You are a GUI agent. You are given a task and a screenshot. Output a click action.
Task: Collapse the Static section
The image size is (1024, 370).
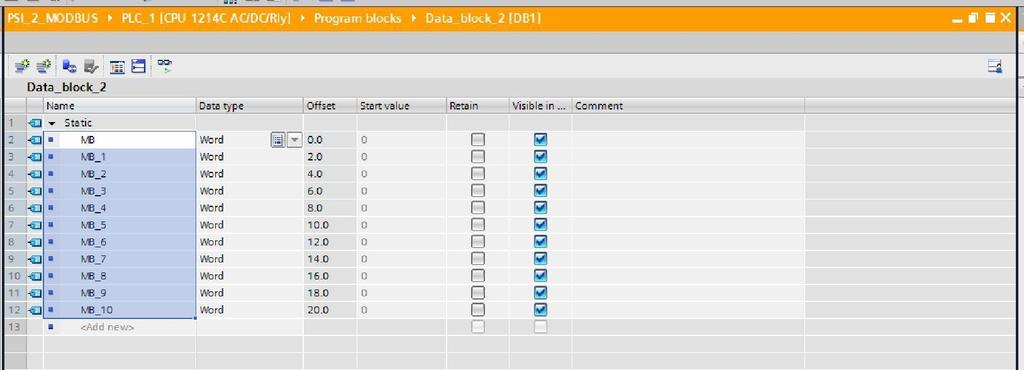(x=53, y=123)
